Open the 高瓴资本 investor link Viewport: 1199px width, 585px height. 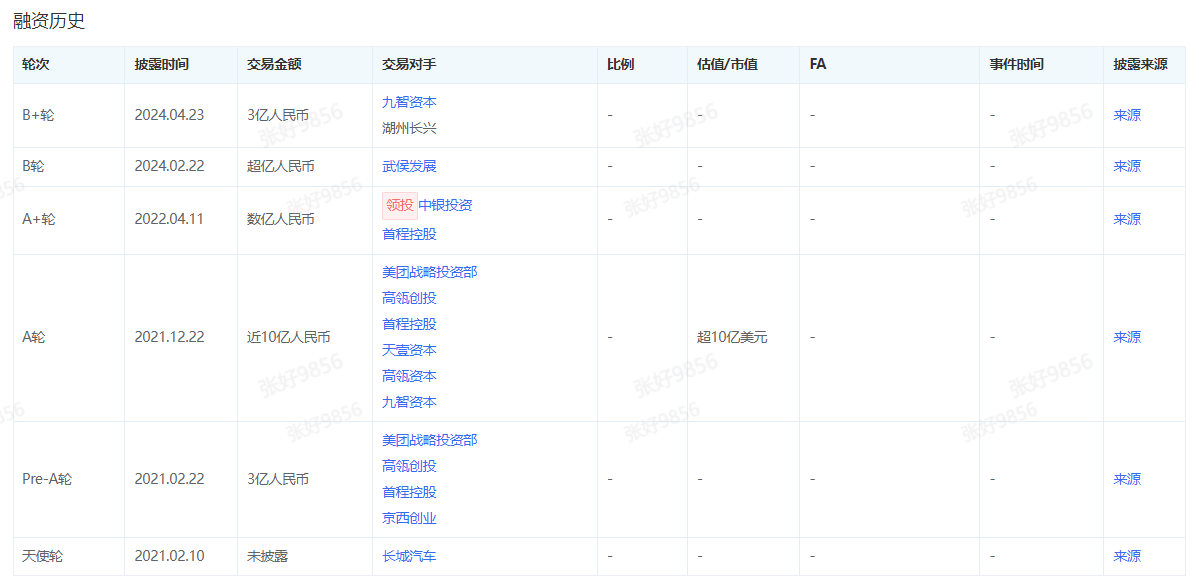tap(409, 375)
